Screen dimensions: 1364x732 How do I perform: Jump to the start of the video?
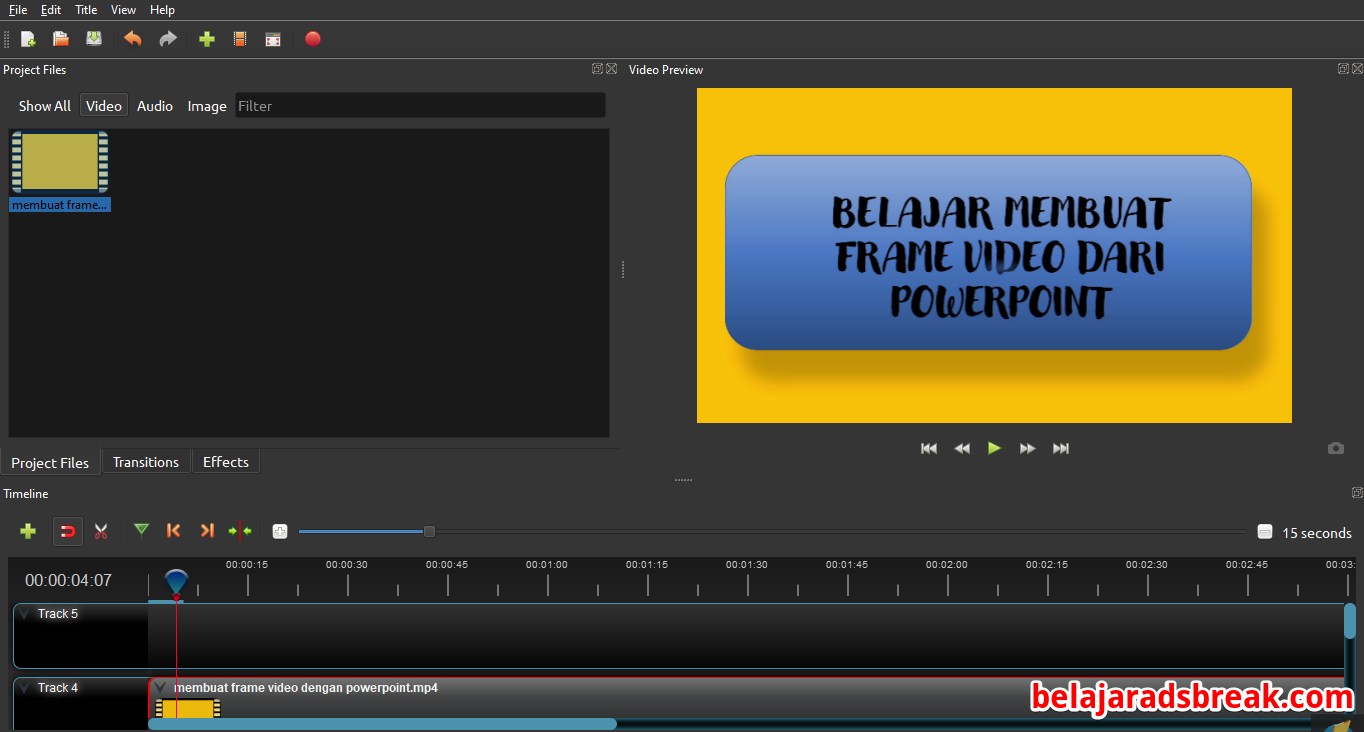point(929,448)
